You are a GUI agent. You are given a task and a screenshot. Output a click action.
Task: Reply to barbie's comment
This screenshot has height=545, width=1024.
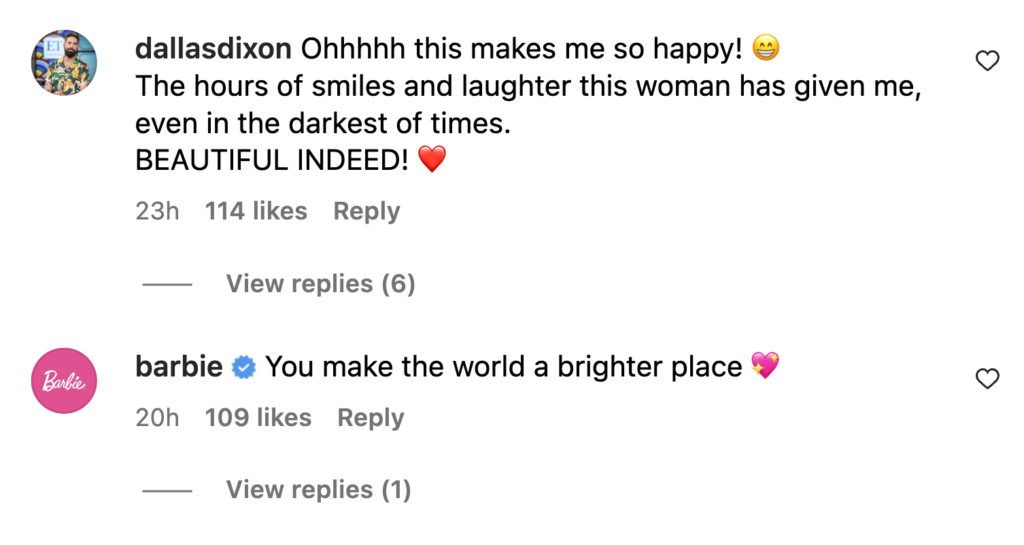click(370, 418)
